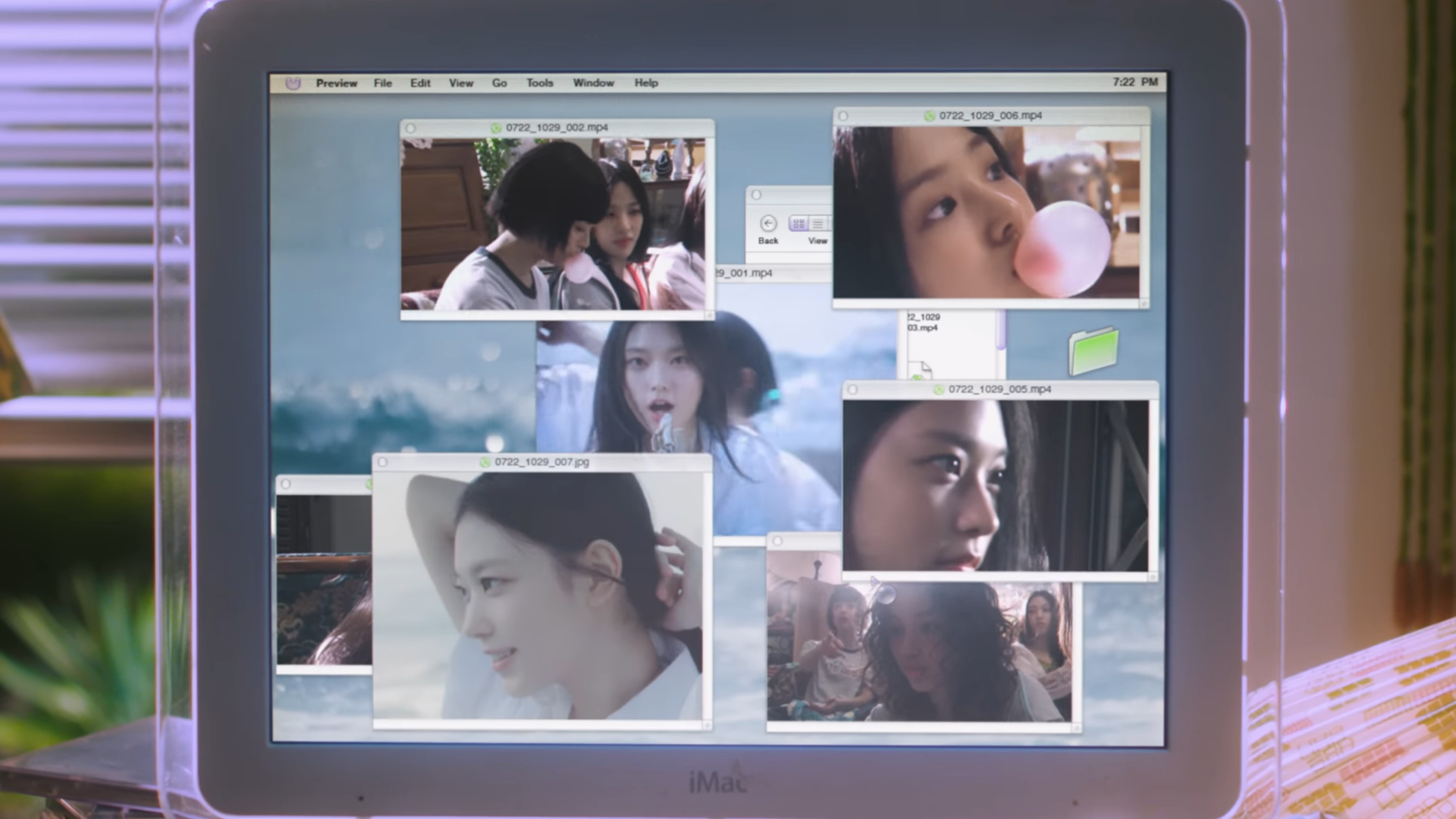Click the green file icon in the 005.mp4 title
This screenshot has height=819, width=1456.
[x=938, y=390]
